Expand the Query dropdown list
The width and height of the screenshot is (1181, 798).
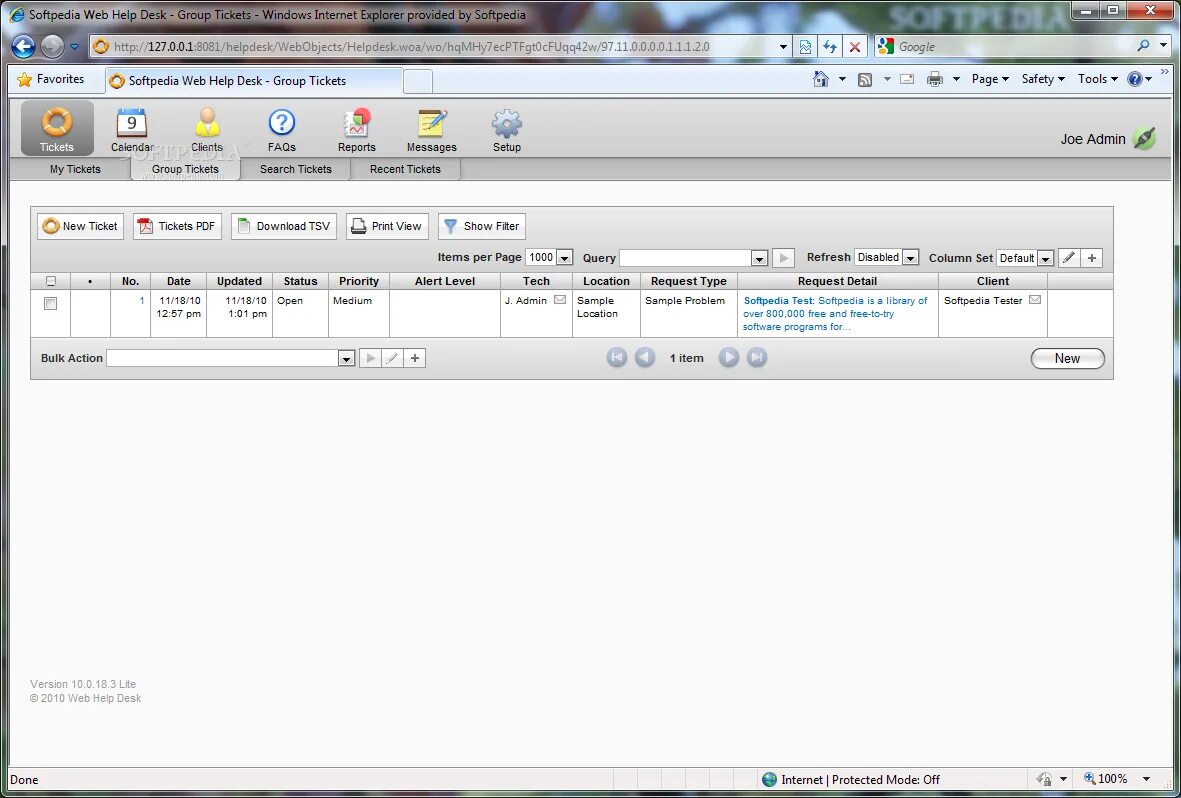coord(759,258)
